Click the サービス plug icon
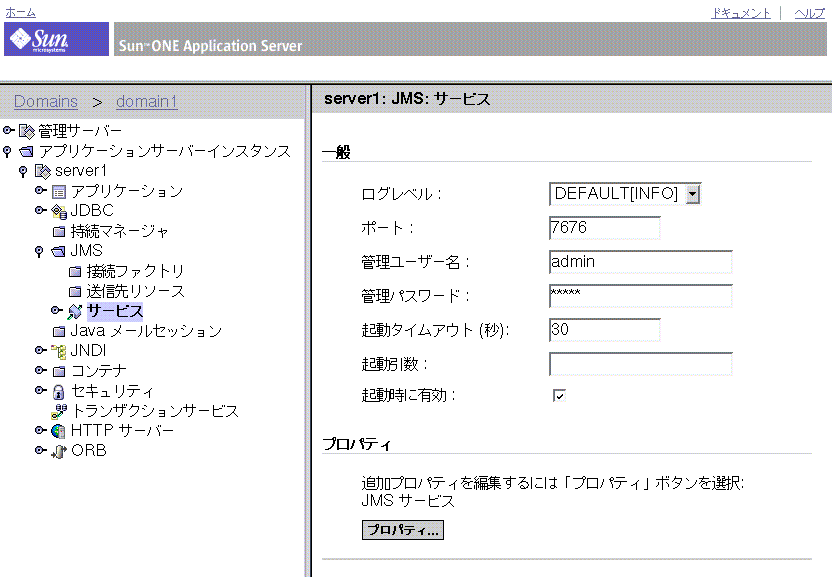832x577 pixels. [75, 312]
